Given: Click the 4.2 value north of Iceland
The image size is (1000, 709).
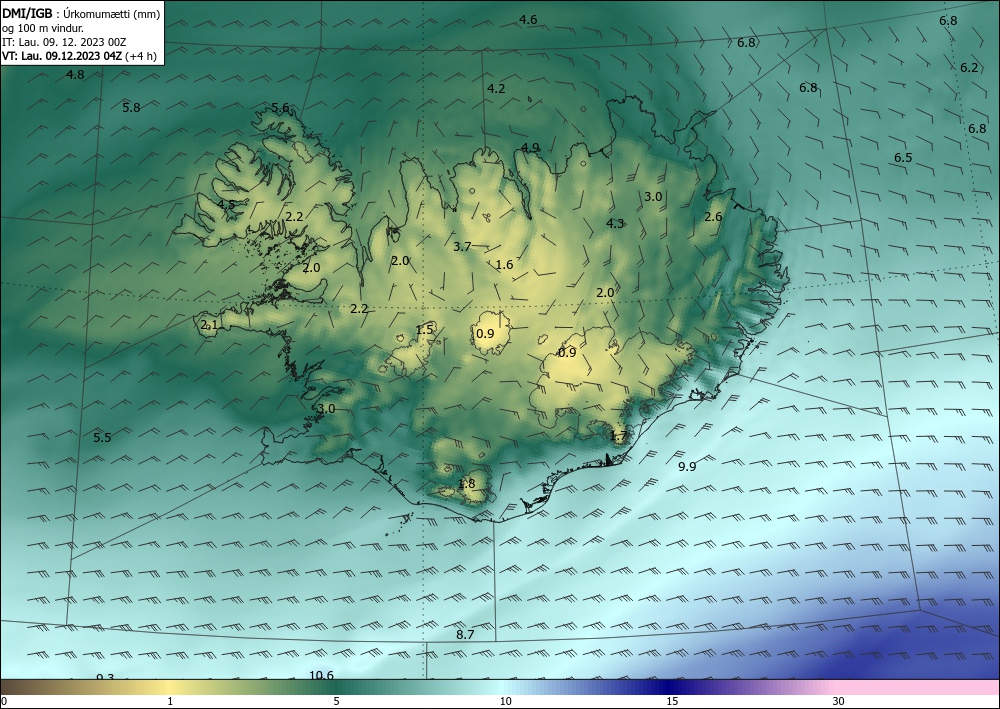Looking at the screenshot, I should coord(496,89).
